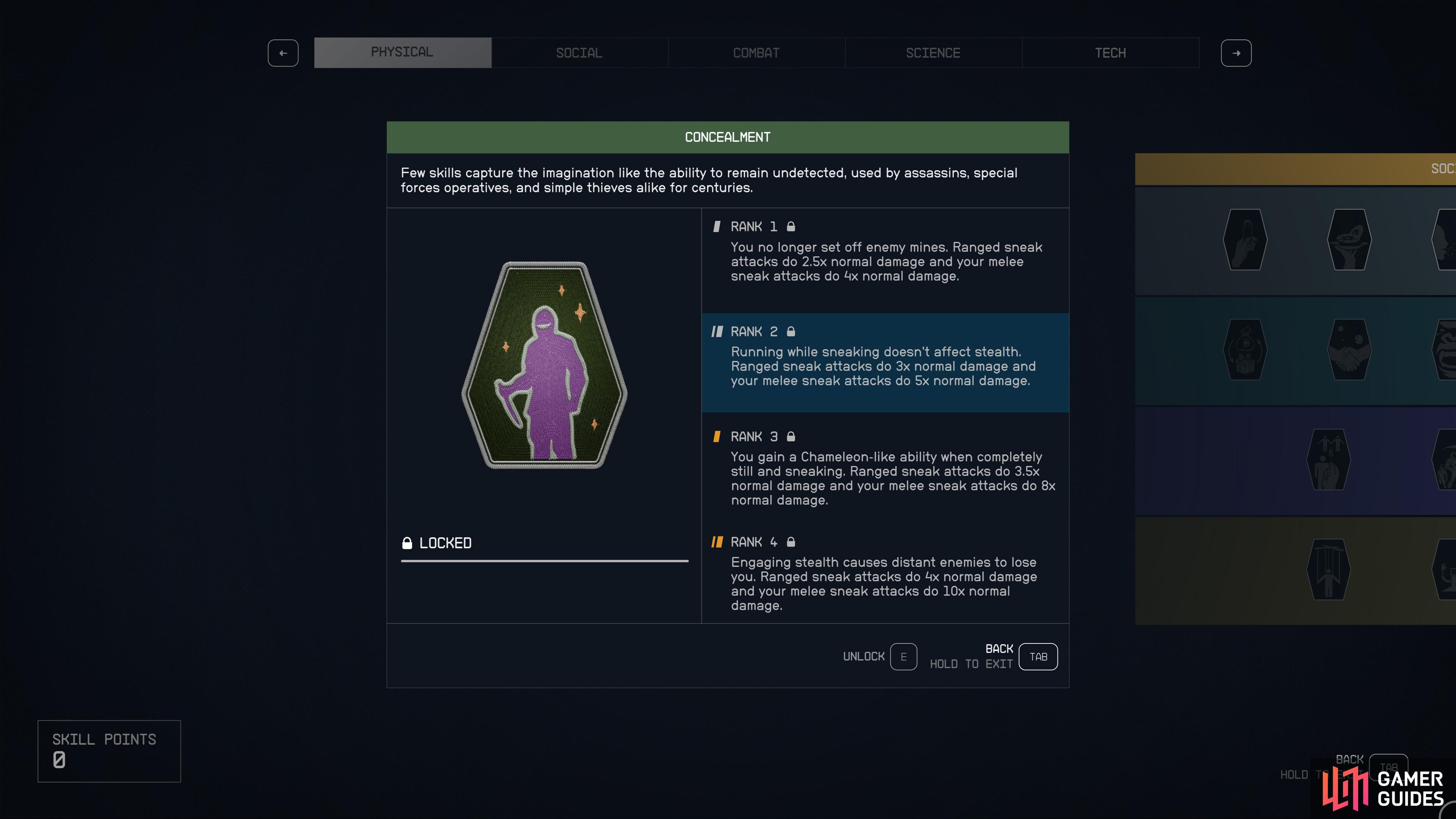The width and height of the screenshot is (1456, 819).
Task: Click the Rank 4 engaging stealth description
Action: (x=884, y=584)
